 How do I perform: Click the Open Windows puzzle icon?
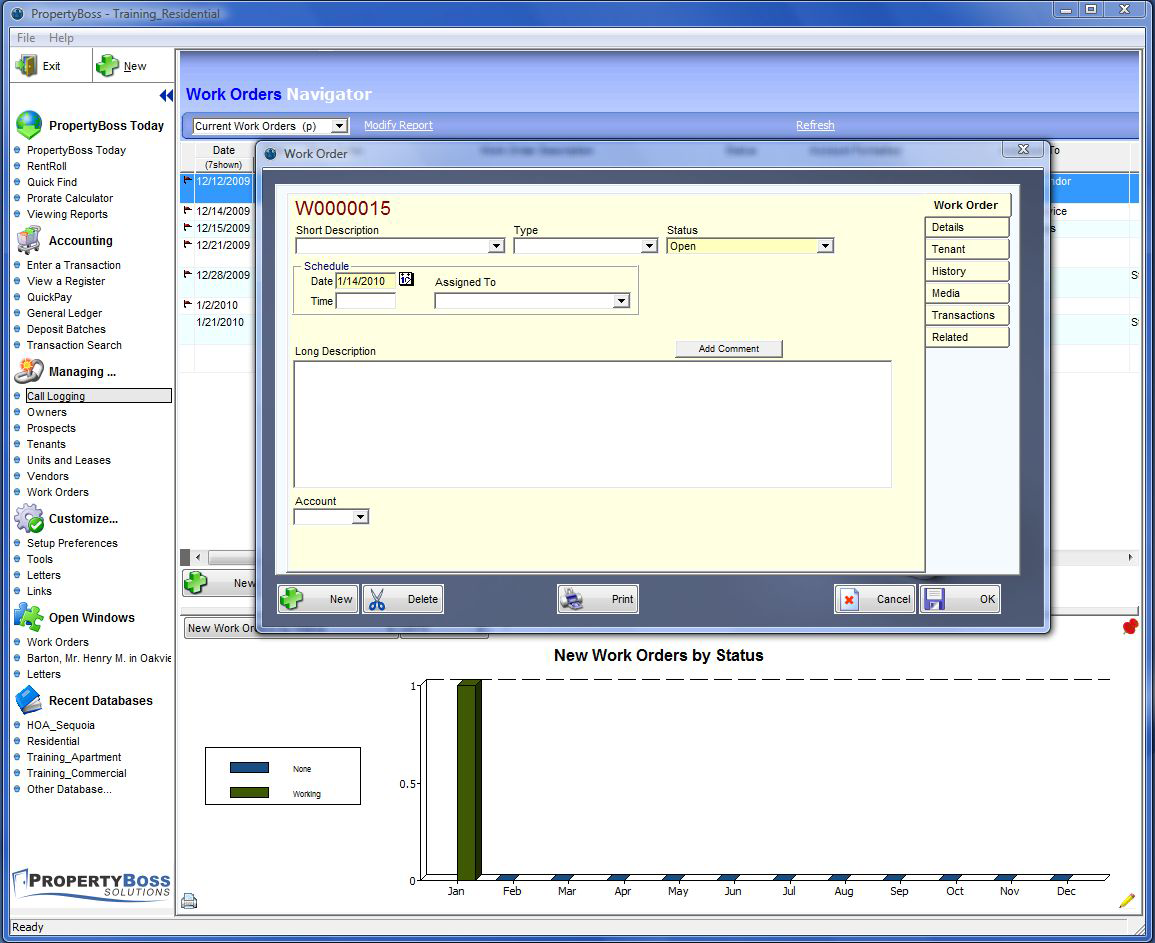[x=29, y=617]
